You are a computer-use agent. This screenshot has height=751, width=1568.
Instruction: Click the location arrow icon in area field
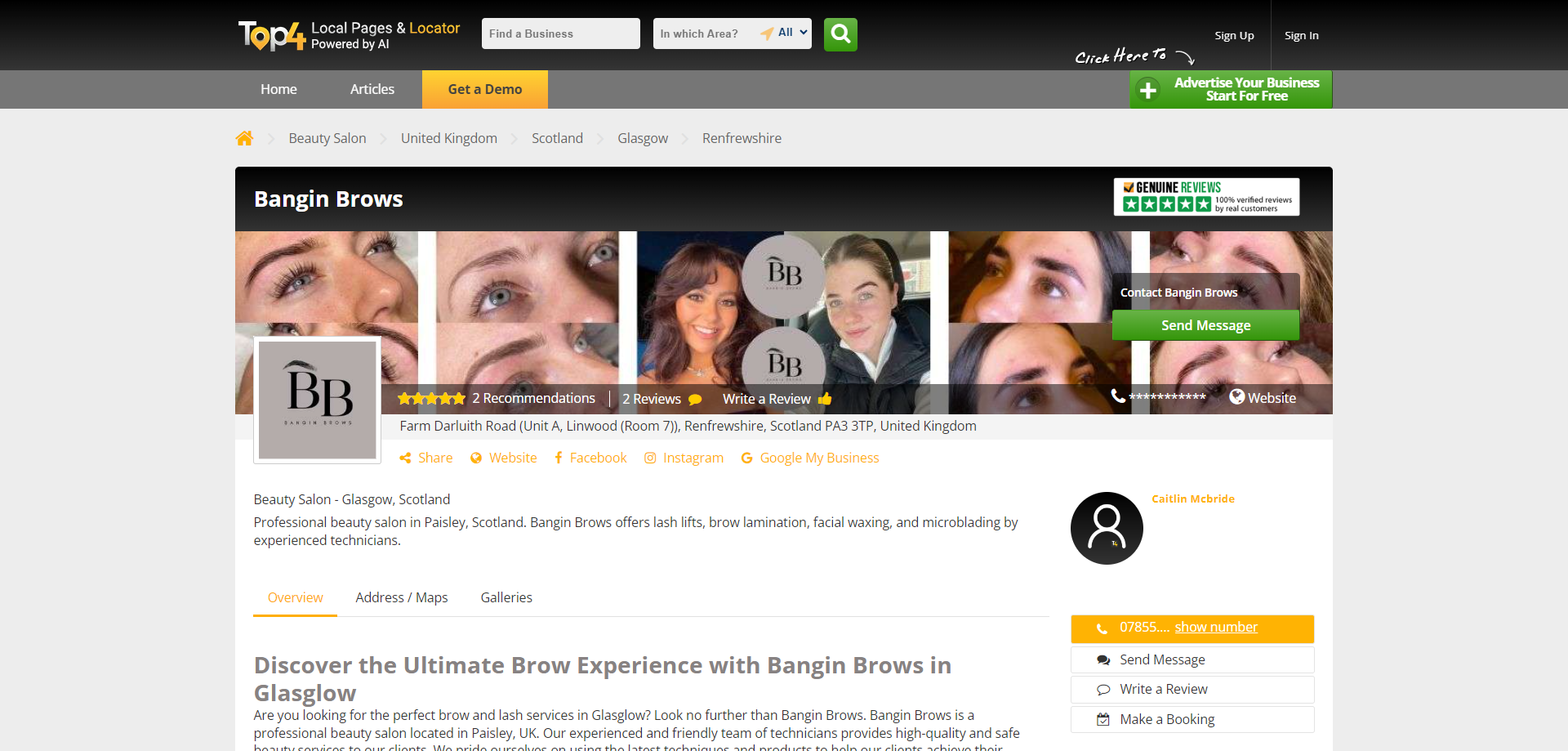pos(767,34)
